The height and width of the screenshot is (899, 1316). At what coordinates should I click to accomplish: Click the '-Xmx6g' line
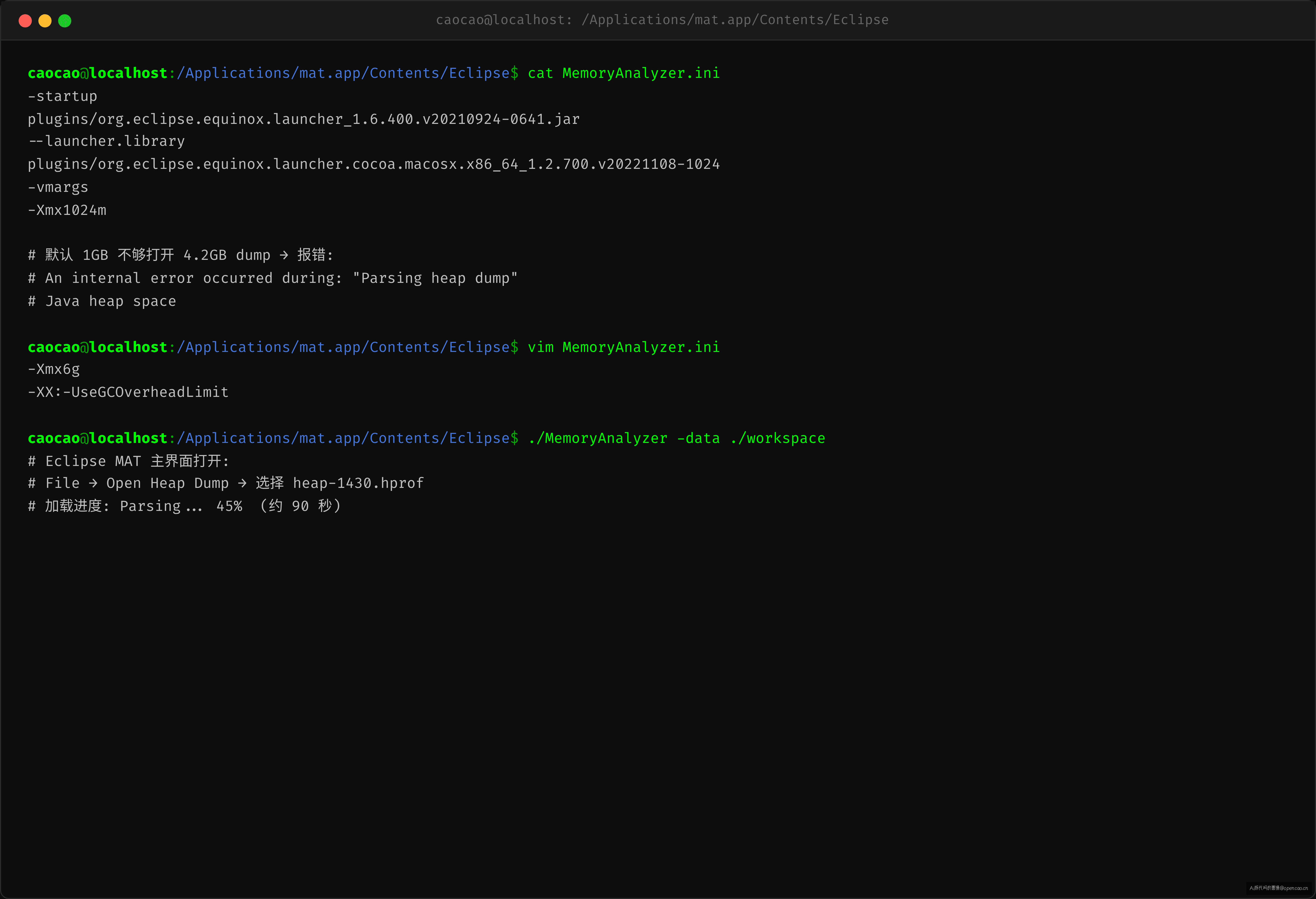(54, 369)
